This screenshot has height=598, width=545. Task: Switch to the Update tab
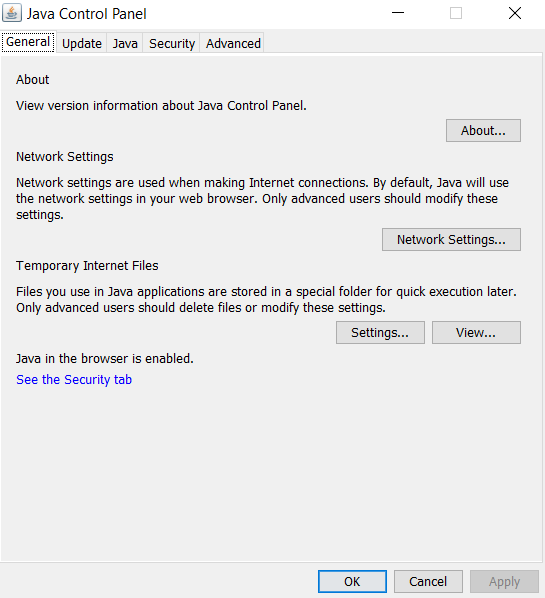82,43
